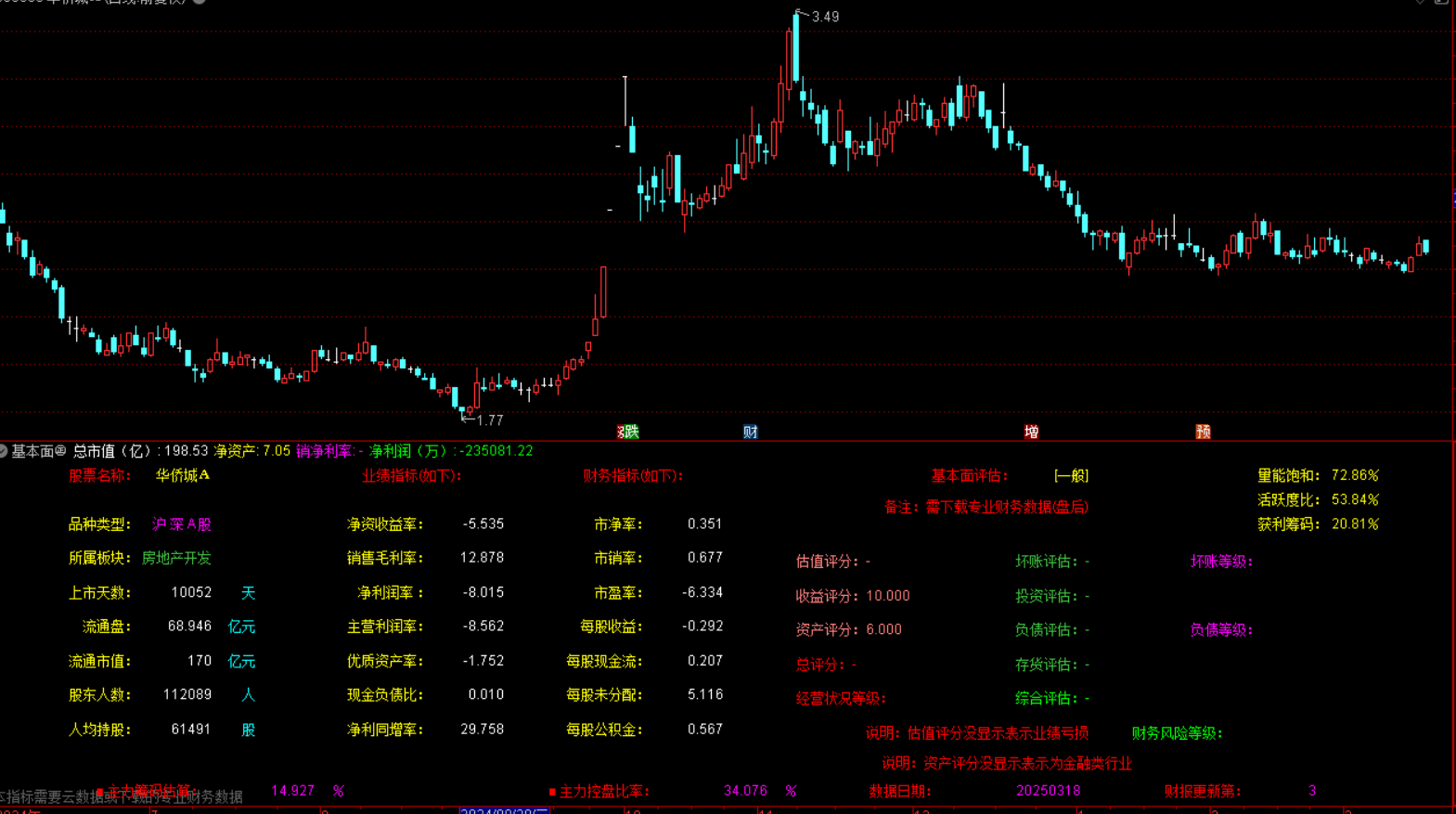Click the 房地产开发 sector value
Image resolution: width=1456 pixels, height=814 pixels.
[176, 558]
